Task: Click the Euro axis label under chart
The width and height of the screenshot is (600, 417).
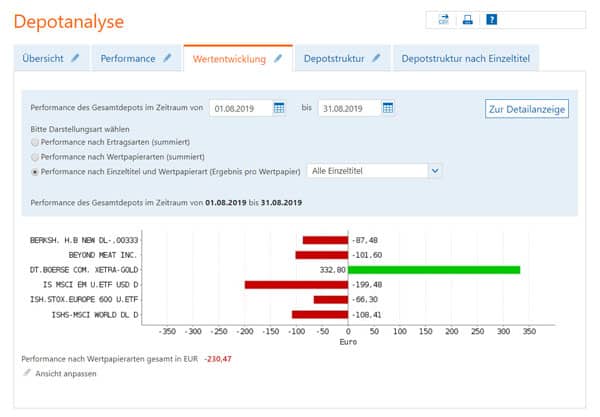Action: 348,342
